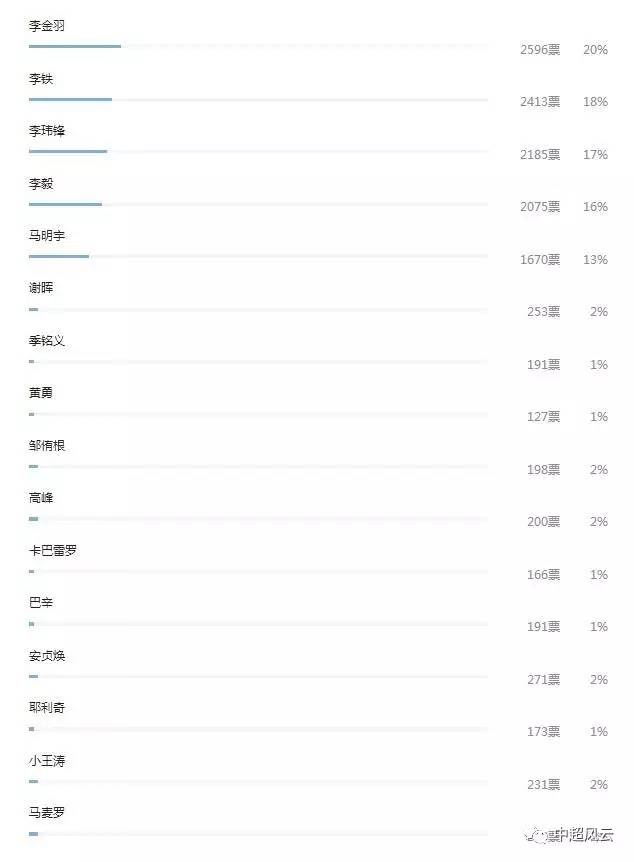Select the 耶利奇 poll option name

47,708
